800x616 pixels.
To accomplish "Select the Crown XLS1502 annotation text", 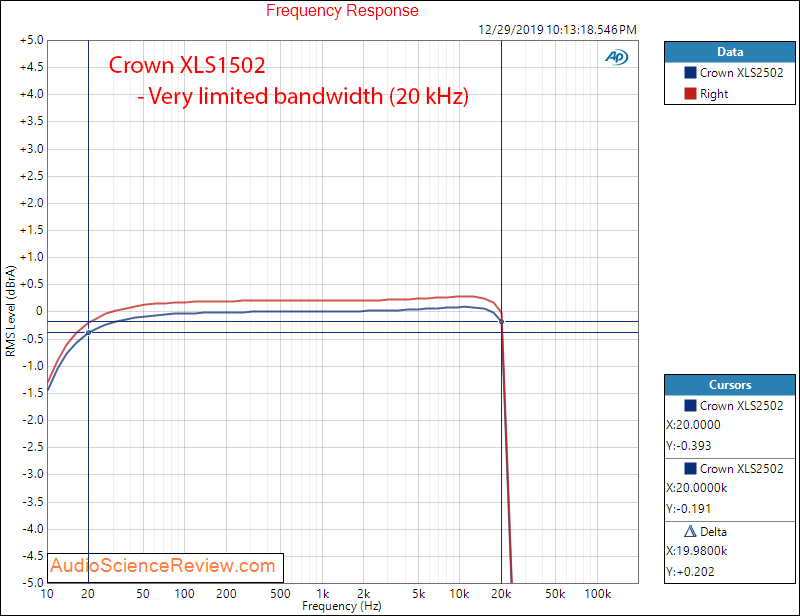I will [187, 67].
